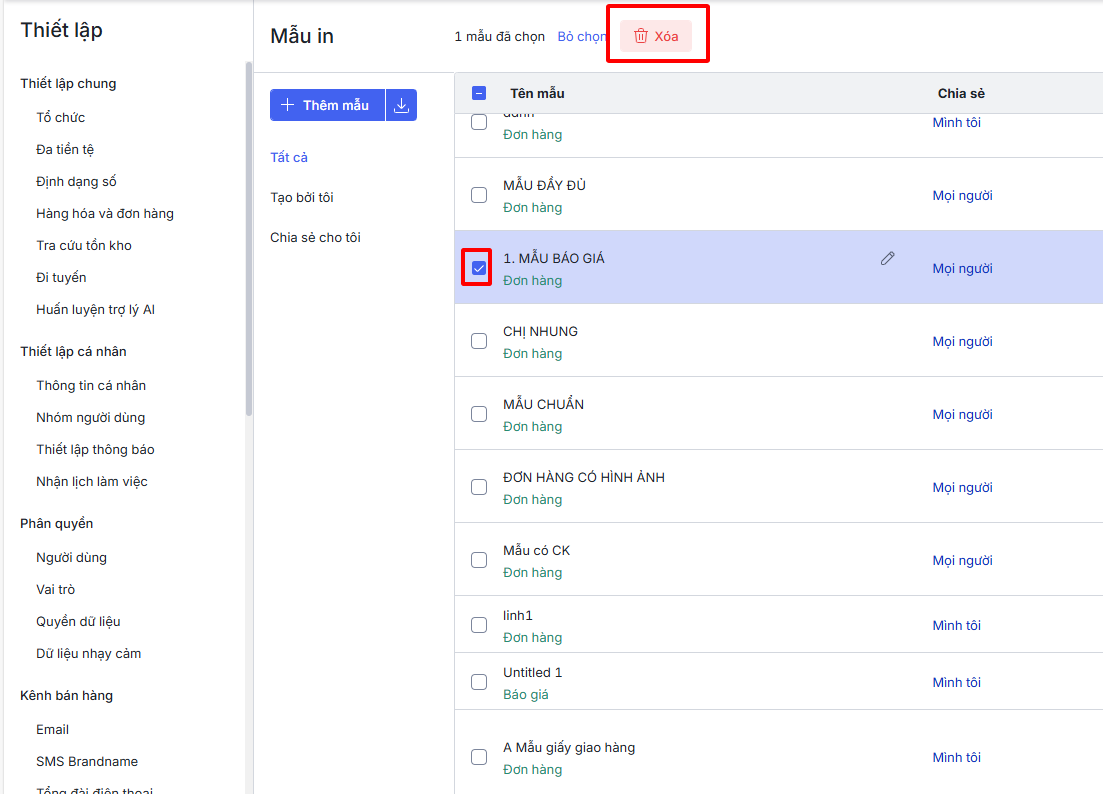Click the settings sidebar vertical scrollbar
This screenshot has height=794, width=1103.
coord(249,240)
